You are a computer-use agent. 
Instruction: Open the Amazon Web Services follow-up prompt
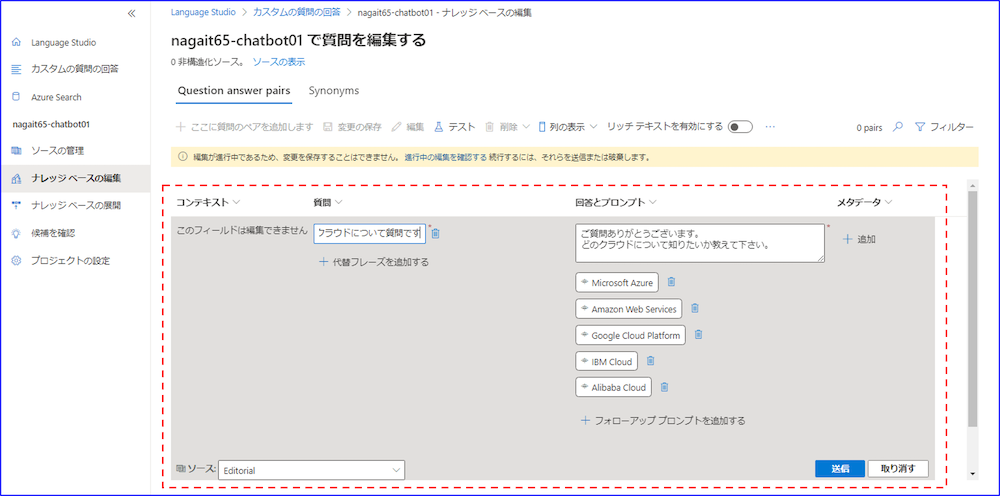pyautogui.click(x=628, y=309)
